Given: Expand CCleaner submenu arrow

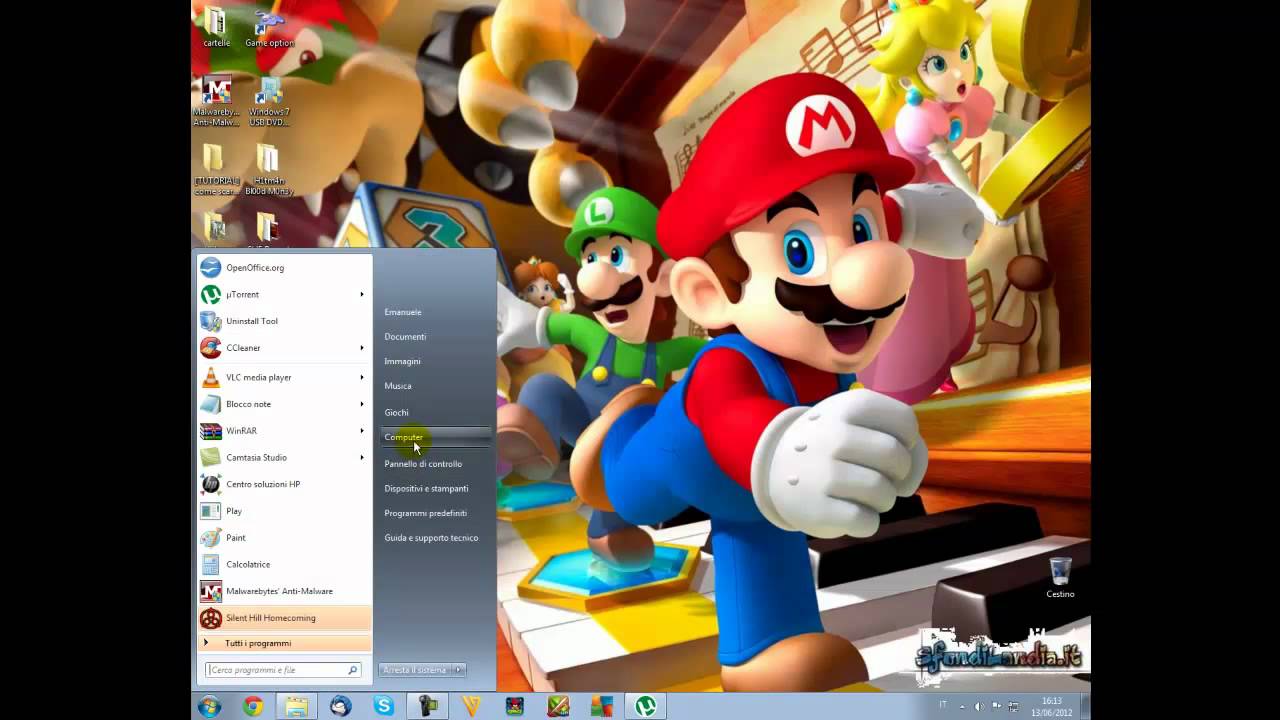Looking at the screenshot, I should coord(362,348).
